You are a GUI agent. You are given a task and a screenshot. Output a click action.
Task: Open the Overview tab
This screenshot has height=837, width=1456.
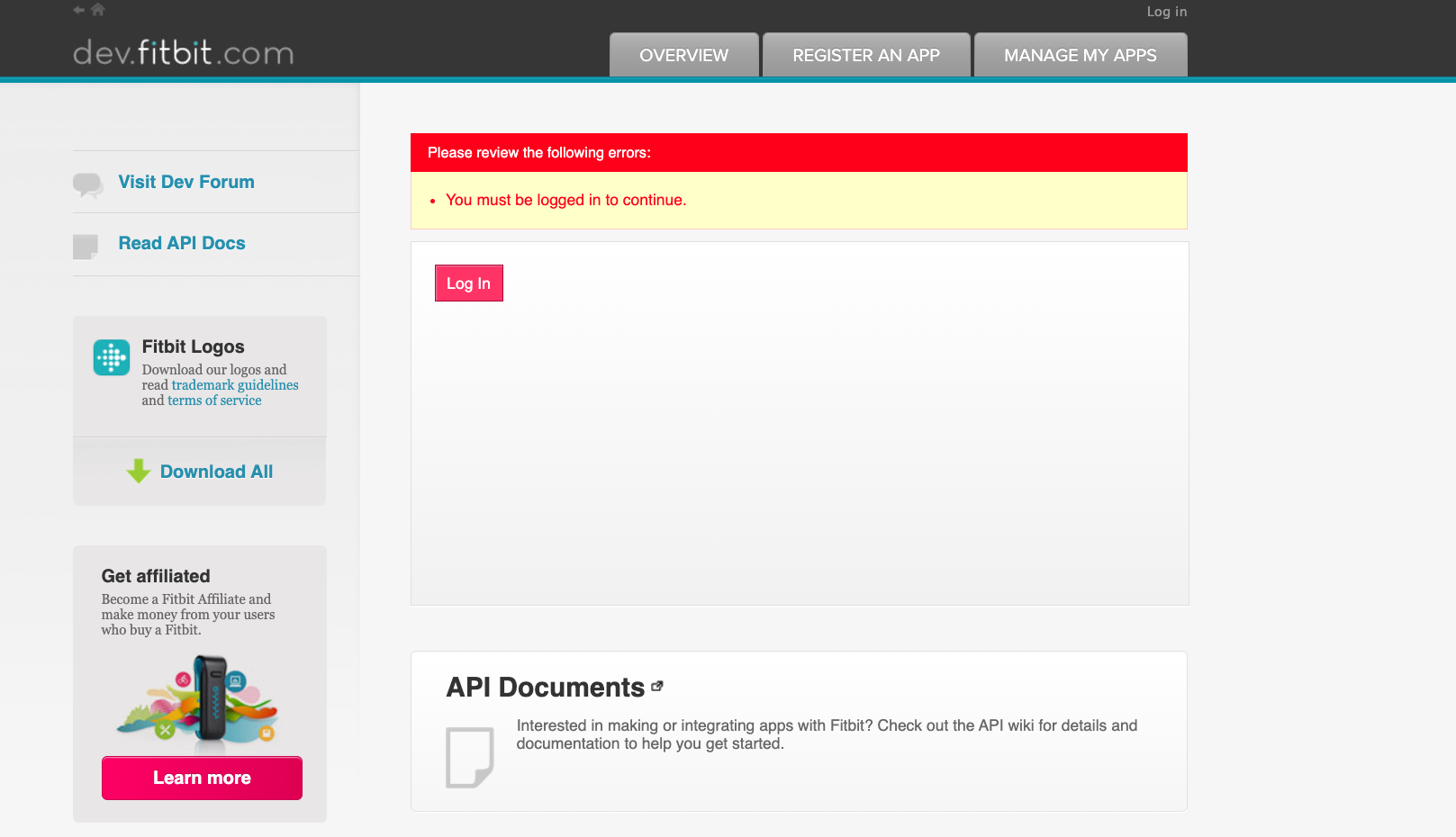pos(683,56)
